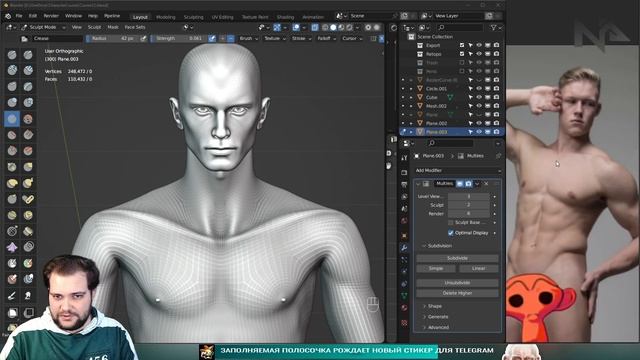Click the Delete Higher button
This screenshot has height=360, width=640.
(457, 293)
